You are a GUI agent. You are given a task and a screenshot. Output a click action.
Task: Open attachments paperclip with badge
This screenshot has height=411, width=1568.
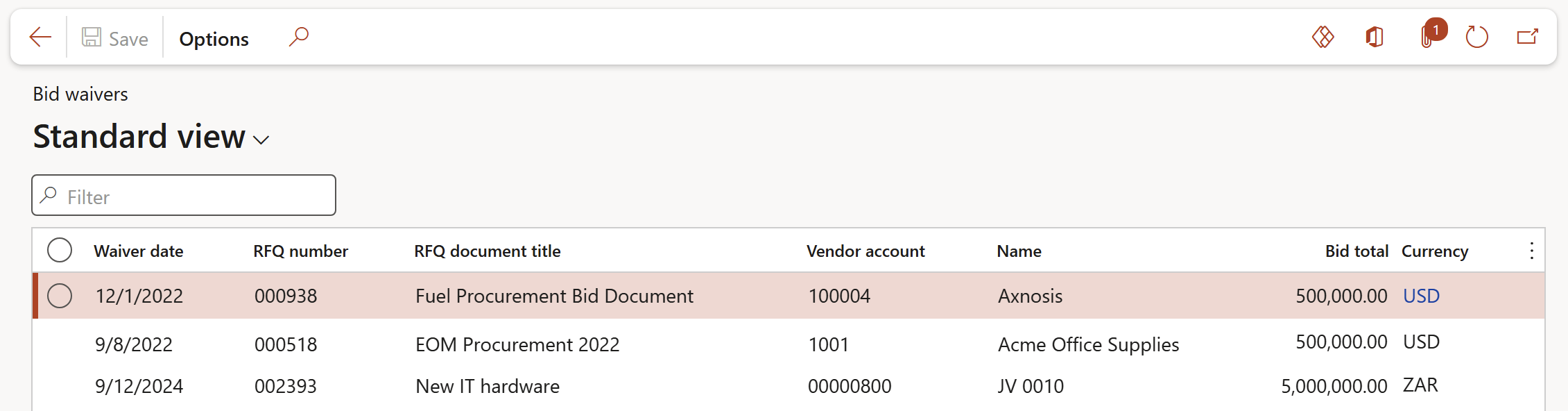coord(1427,37)
